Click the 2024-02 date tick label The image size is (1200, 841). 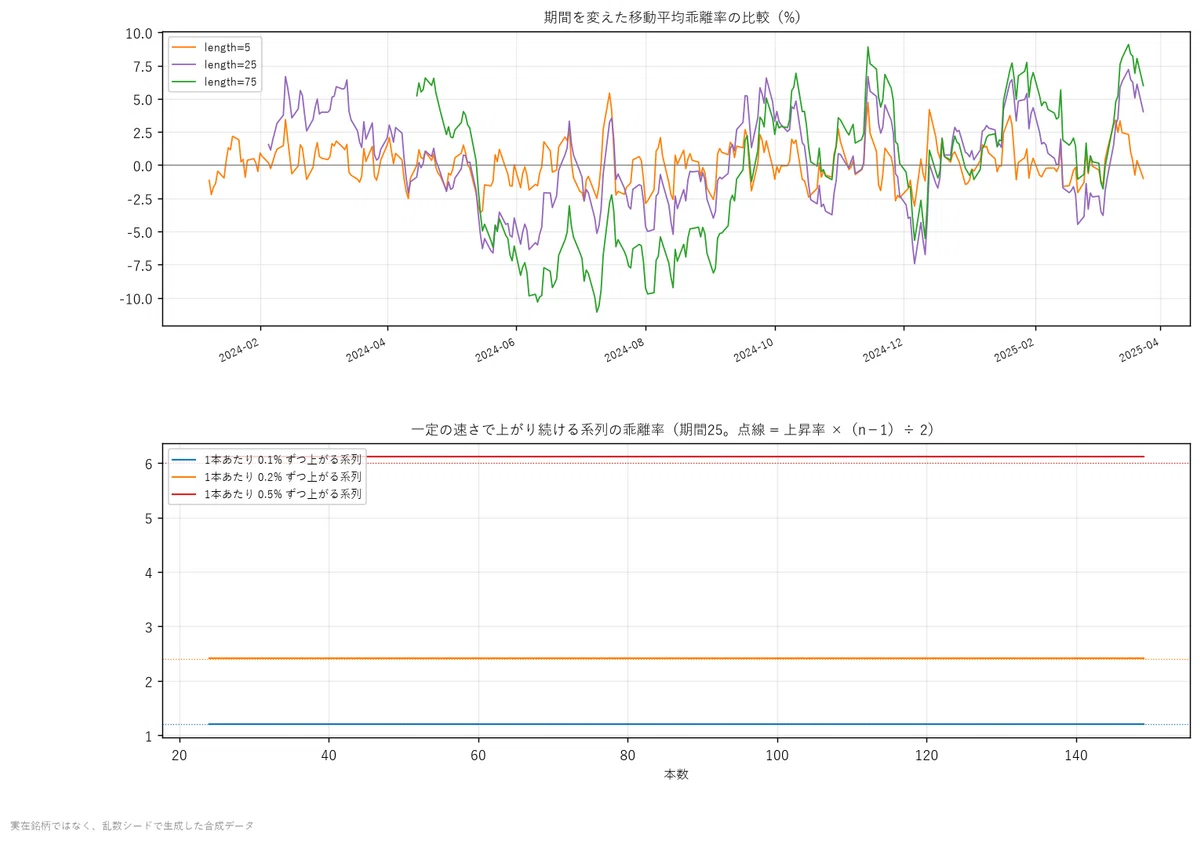pos(240,352)
